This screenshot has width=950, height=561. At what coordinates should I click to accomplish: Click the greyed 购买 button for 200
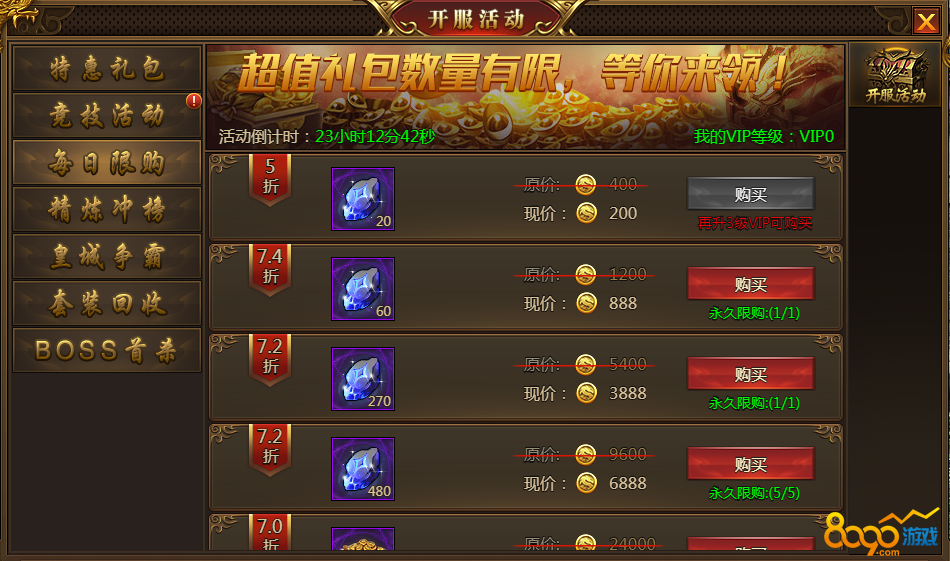point(751,194)
